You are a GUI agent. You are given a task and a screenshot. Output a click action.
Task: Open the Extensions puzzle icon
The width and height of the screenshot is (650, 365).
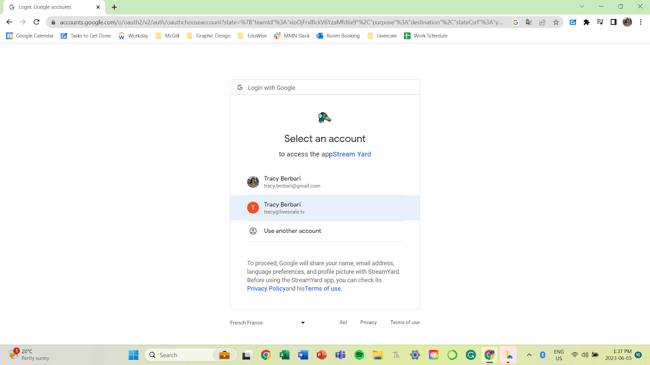coord(586,22)
